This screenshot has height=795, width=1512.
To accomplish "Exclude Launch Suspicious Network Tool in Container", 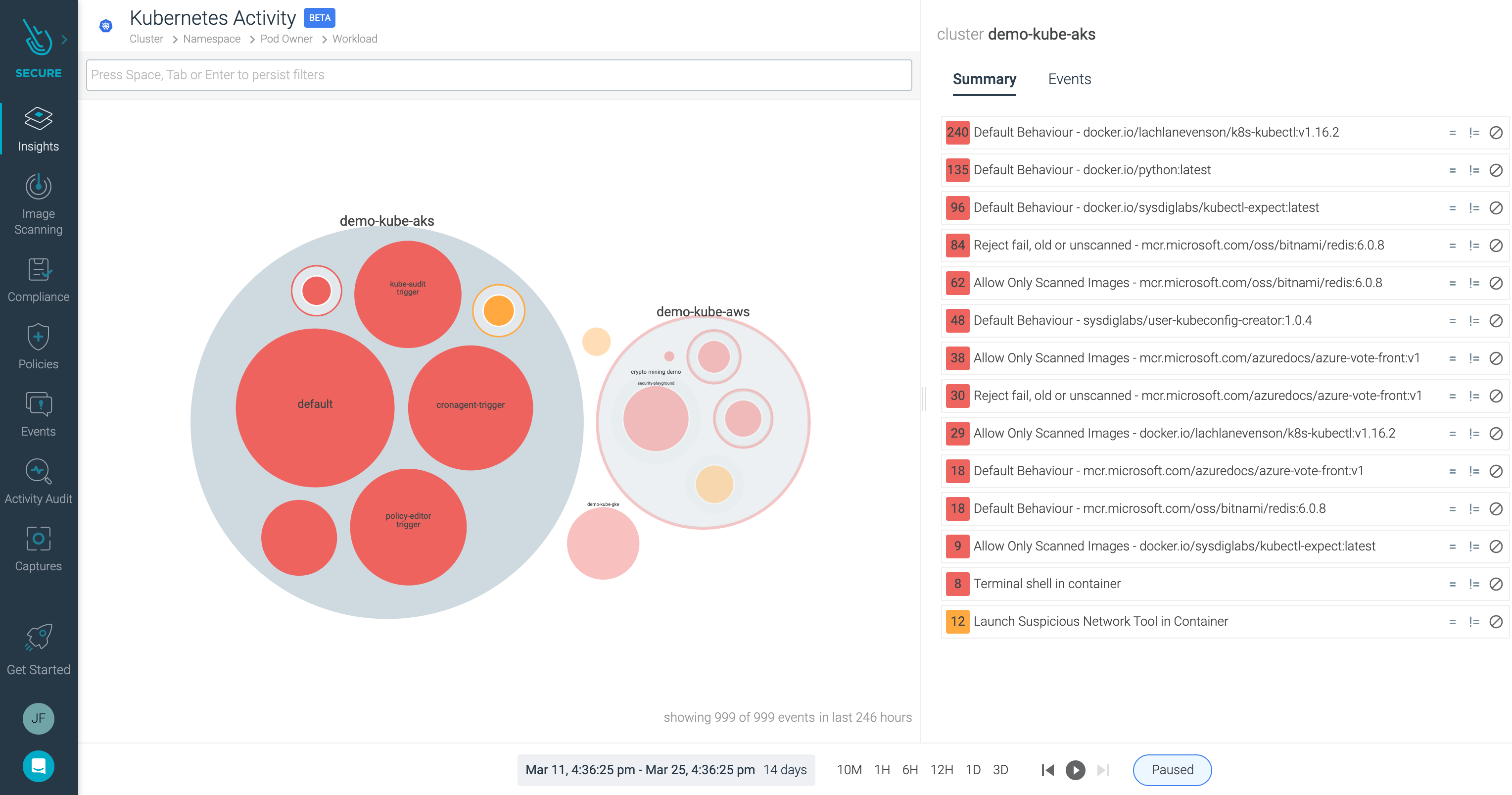I will [1496, 622].
